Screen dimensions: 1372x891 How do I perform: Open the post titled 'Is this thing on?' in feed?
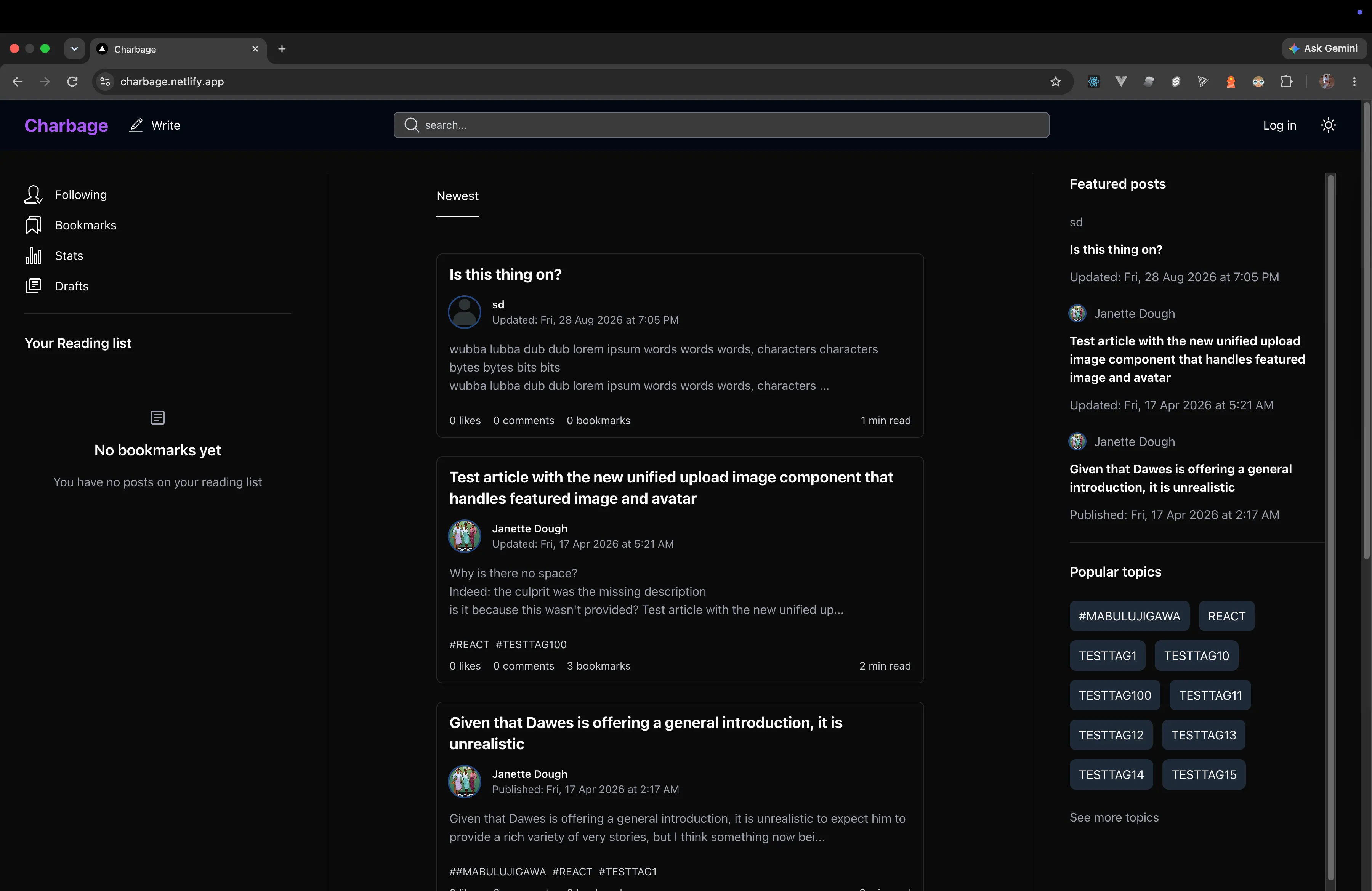(506, 274)
